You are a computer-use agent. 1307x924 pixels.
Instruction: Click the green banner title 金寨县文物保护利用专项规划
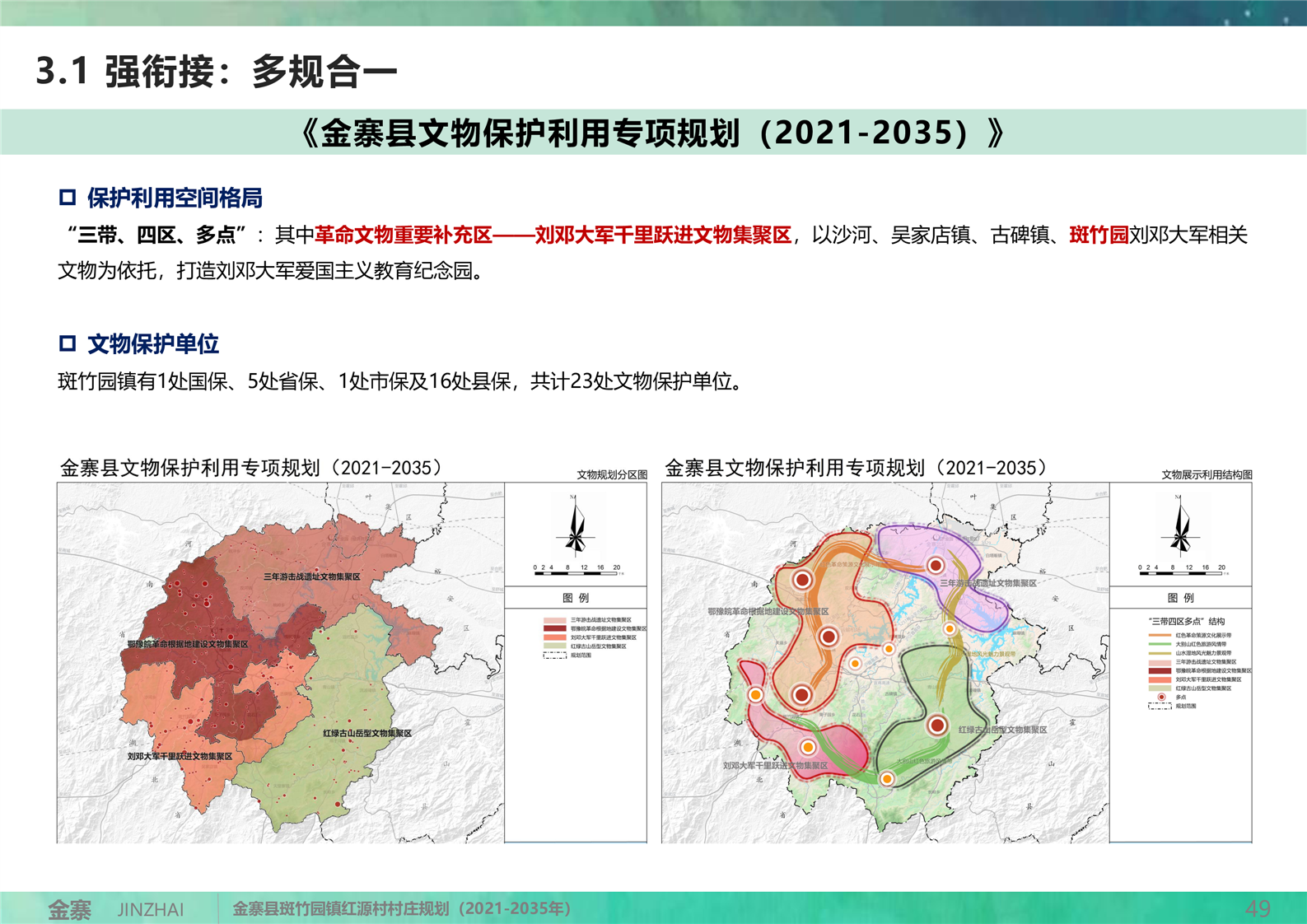click(653, 133)
